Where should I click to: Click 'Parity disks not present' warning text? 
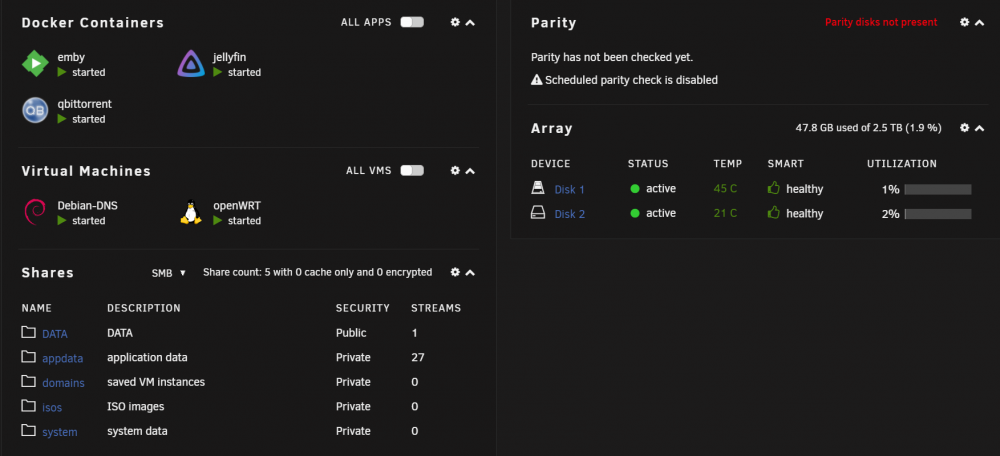tap(881, 22)
